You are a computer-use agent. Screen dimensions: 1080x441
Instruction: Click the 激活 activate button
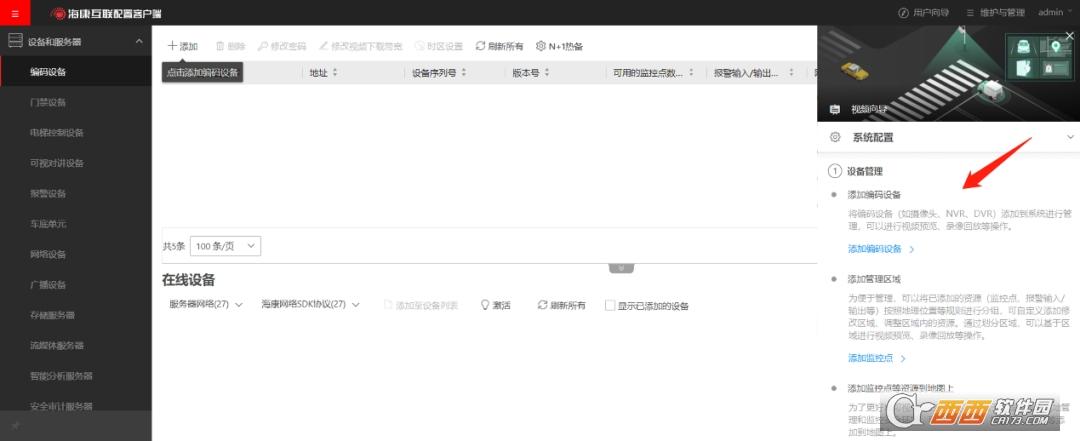pos(495,305)
